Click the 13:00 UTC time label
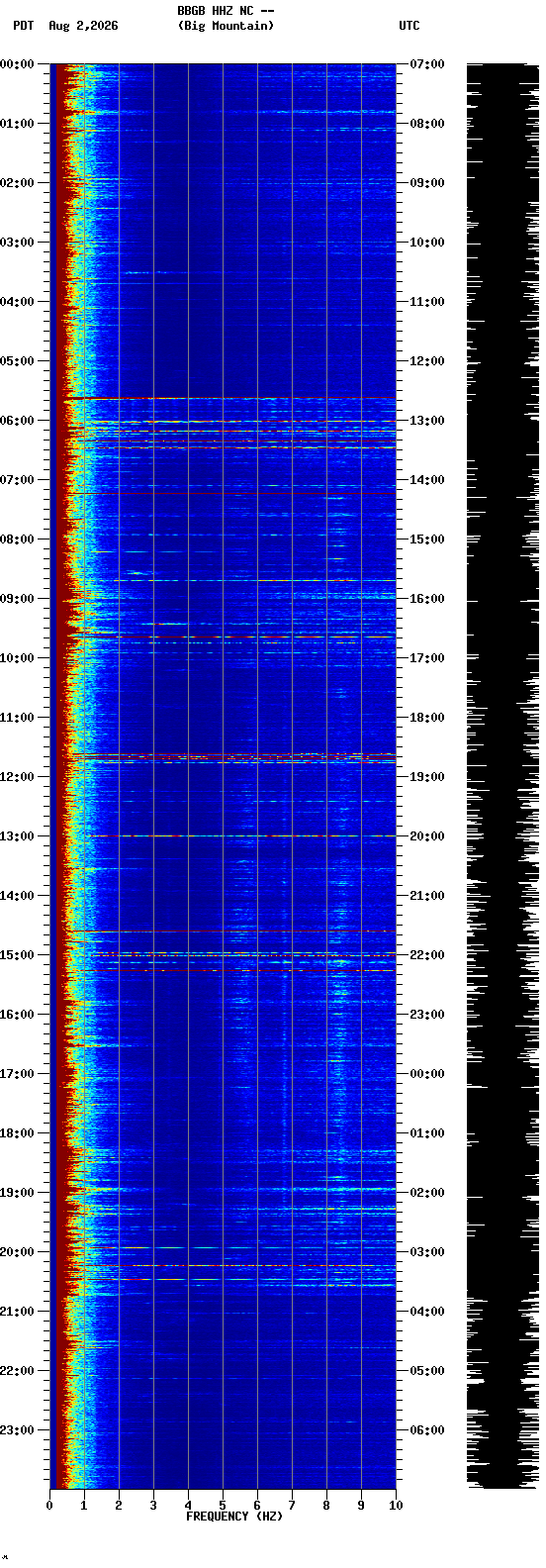The image size is (546, 1568). 427,421
